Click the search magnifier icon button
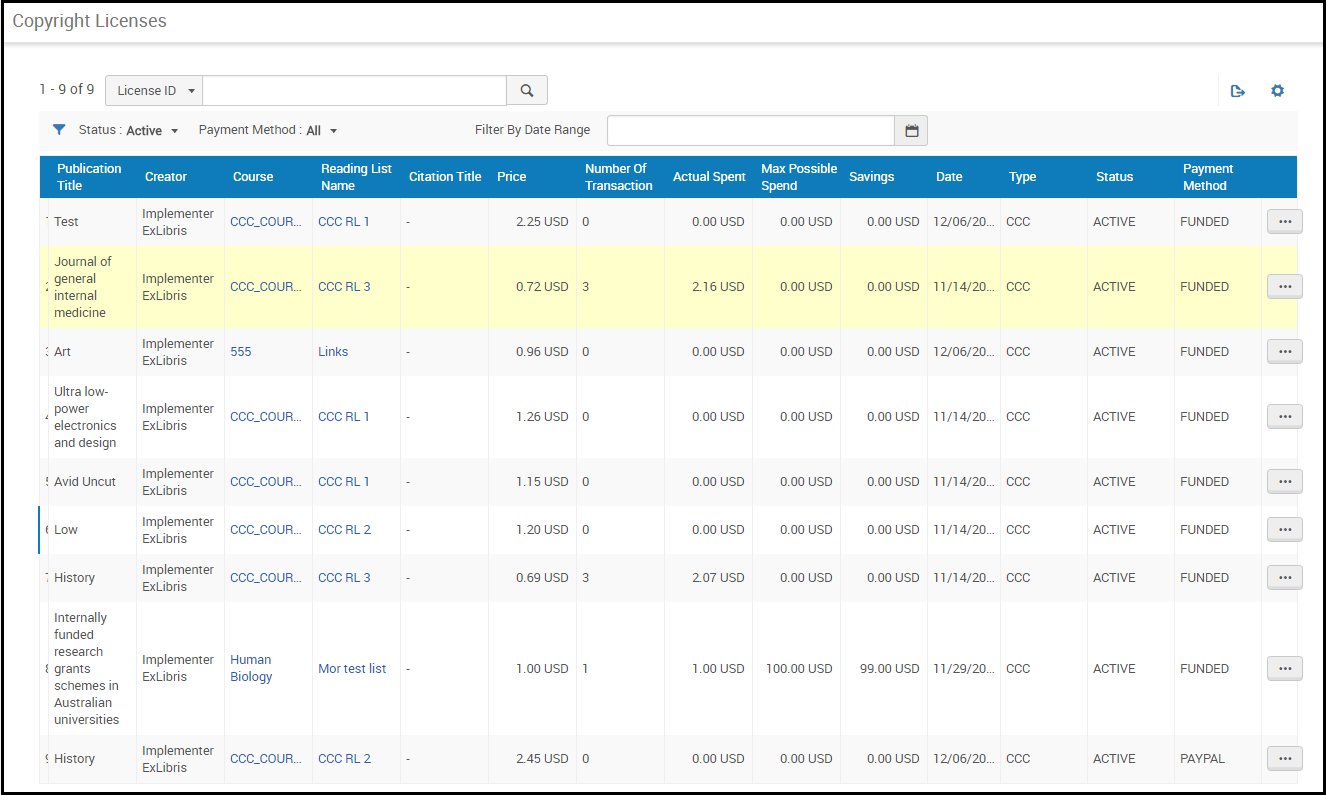 527,91
